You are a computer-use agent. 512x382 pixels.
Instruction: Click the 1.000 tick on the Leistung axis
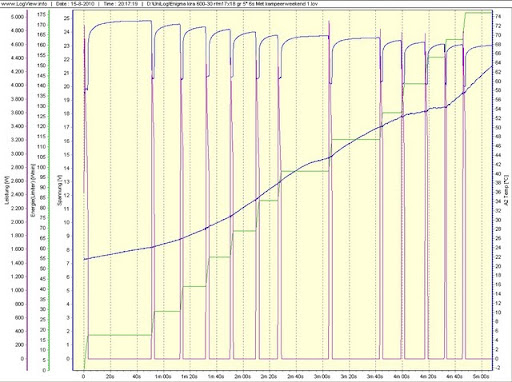(17, 290)
